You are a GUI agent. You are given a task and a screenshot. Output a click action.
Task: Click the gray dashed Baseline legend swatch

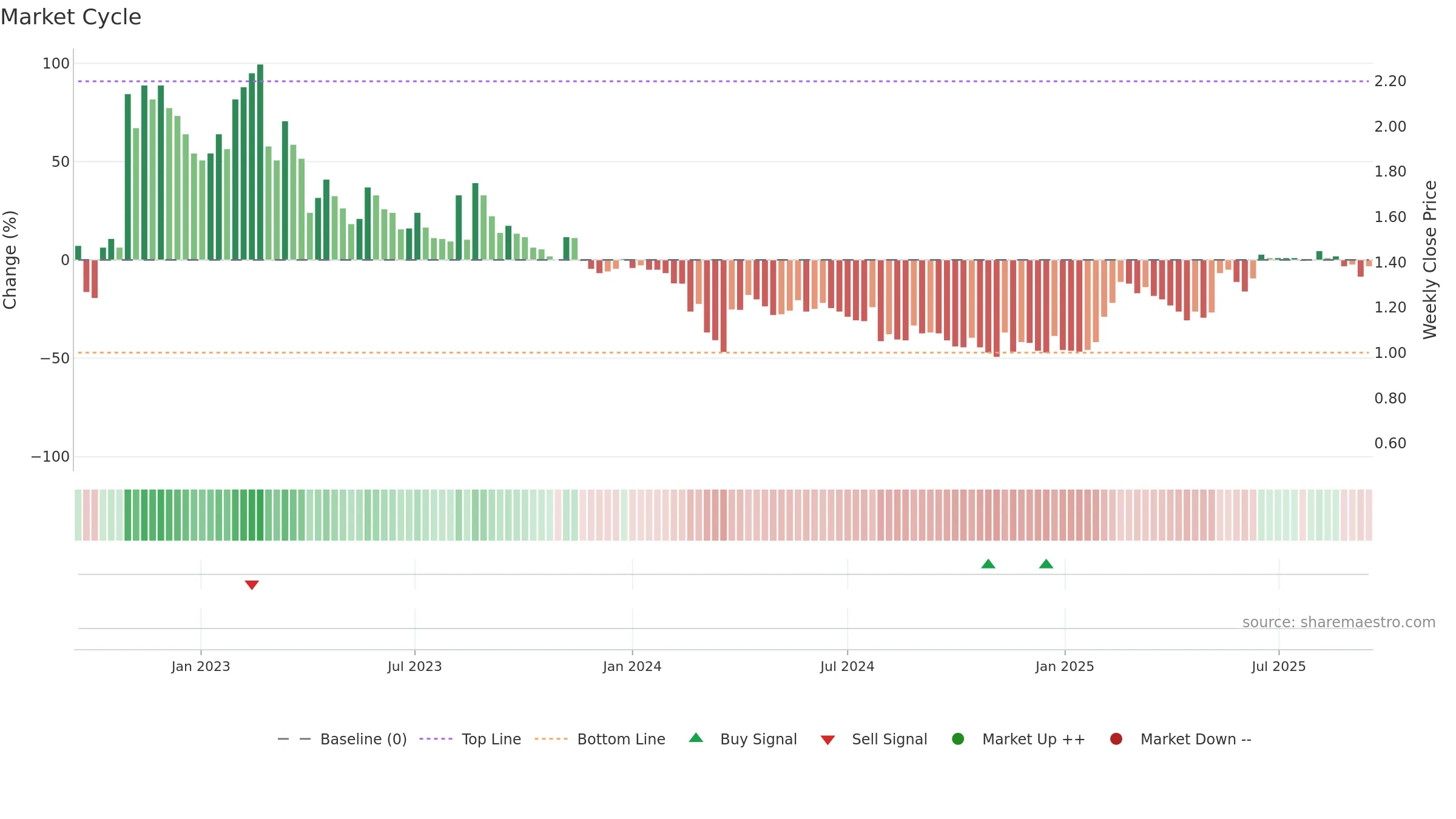294,739
